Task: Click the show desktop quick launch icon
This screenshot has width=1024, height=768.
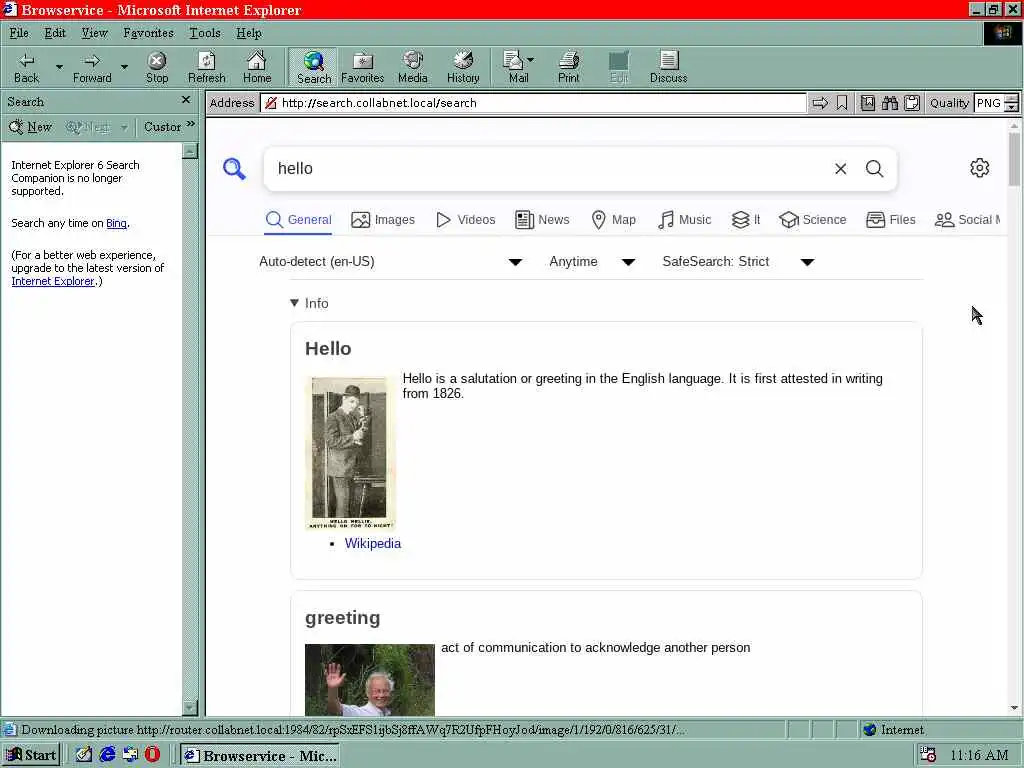Action: tap(84, 754)
